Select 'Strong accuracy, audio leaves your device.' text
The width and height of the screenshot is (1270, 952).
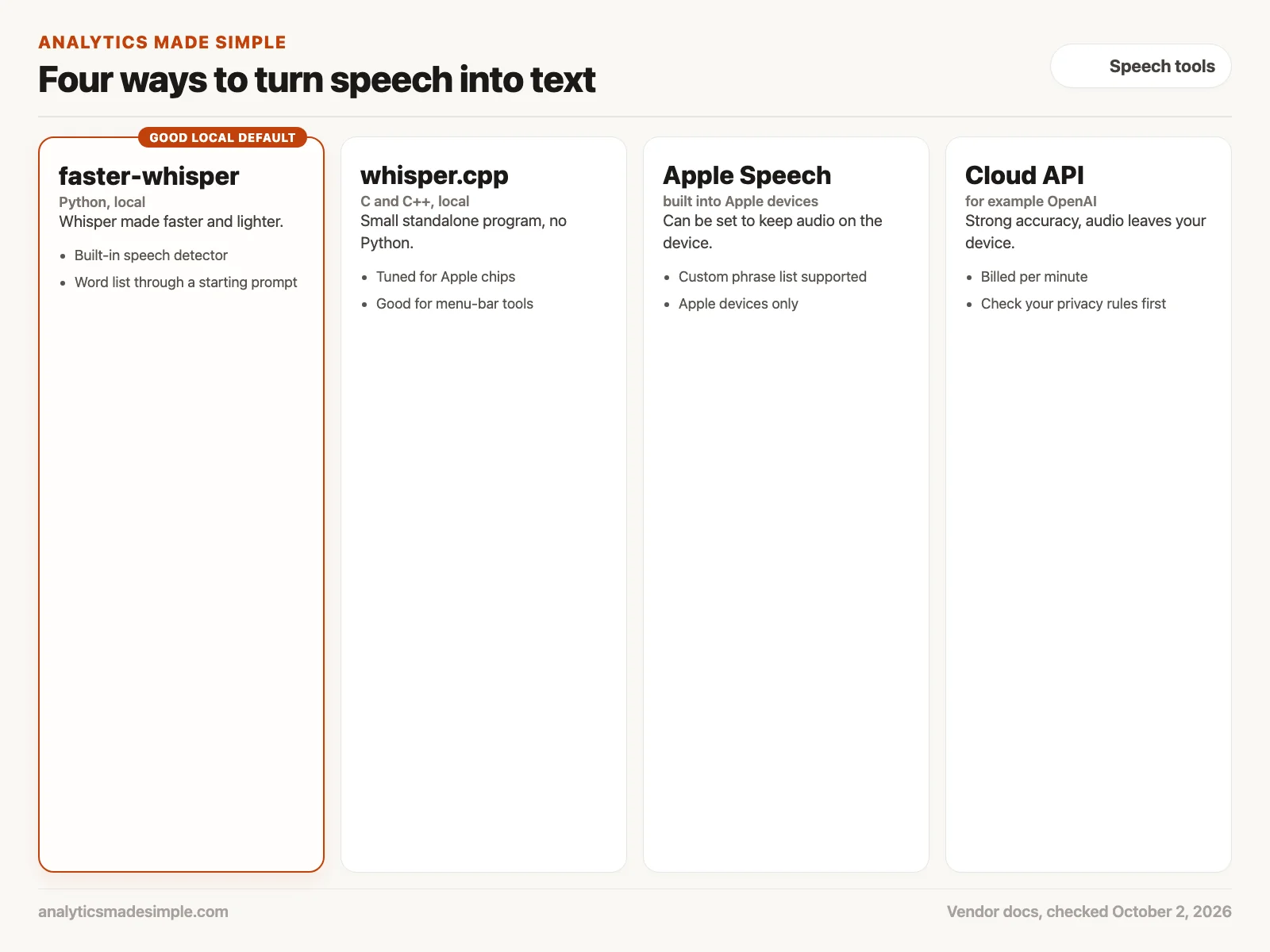pyautogui.click(x=1086, y=232)
